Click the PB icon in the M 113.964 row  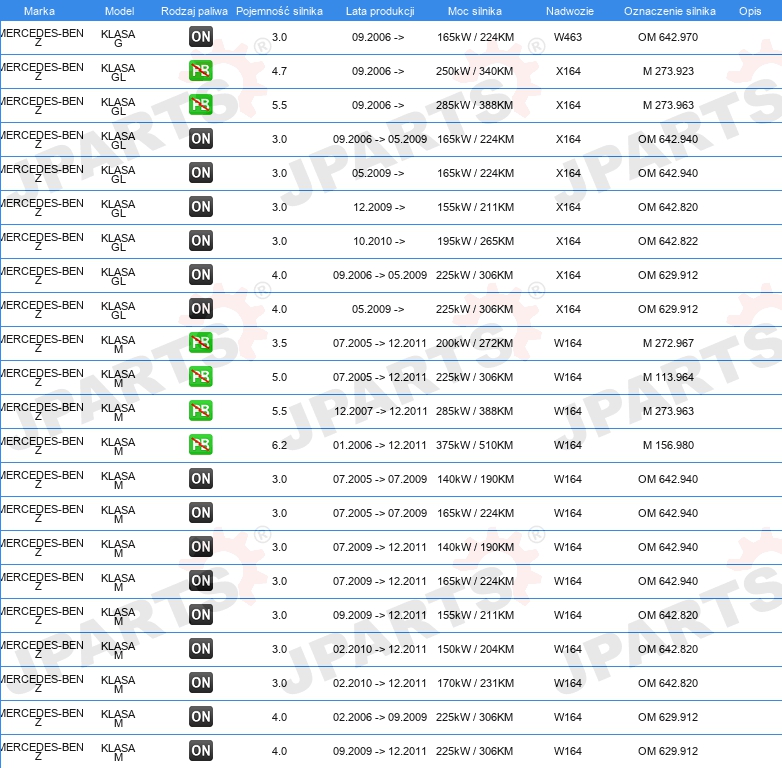click(201, 377)
